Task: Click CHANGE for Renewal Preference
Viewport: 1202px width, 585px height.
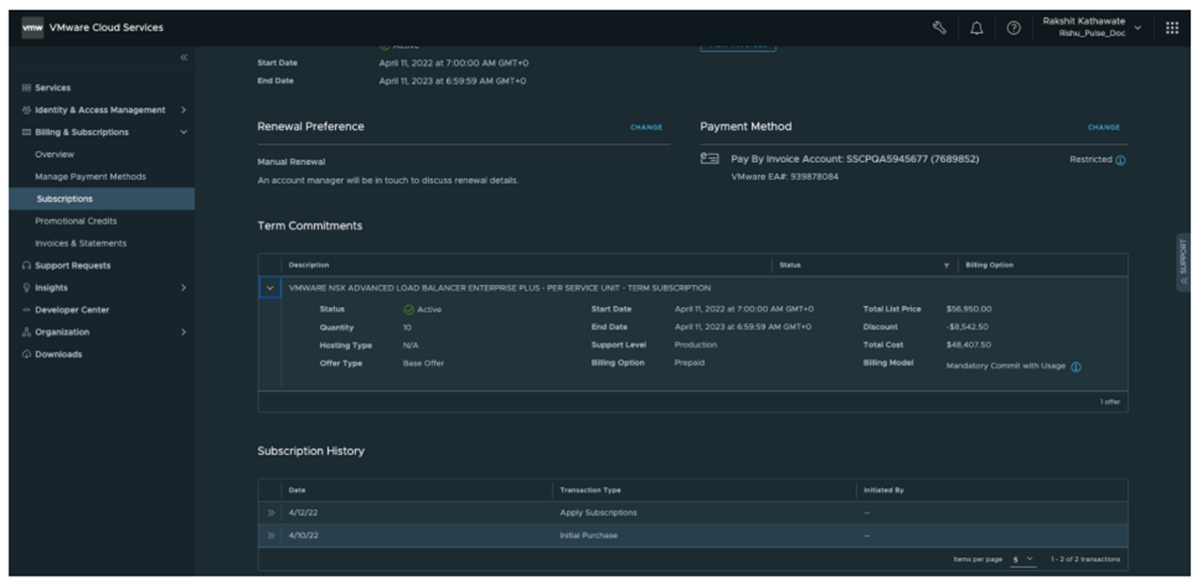Action: pos(645,127)
